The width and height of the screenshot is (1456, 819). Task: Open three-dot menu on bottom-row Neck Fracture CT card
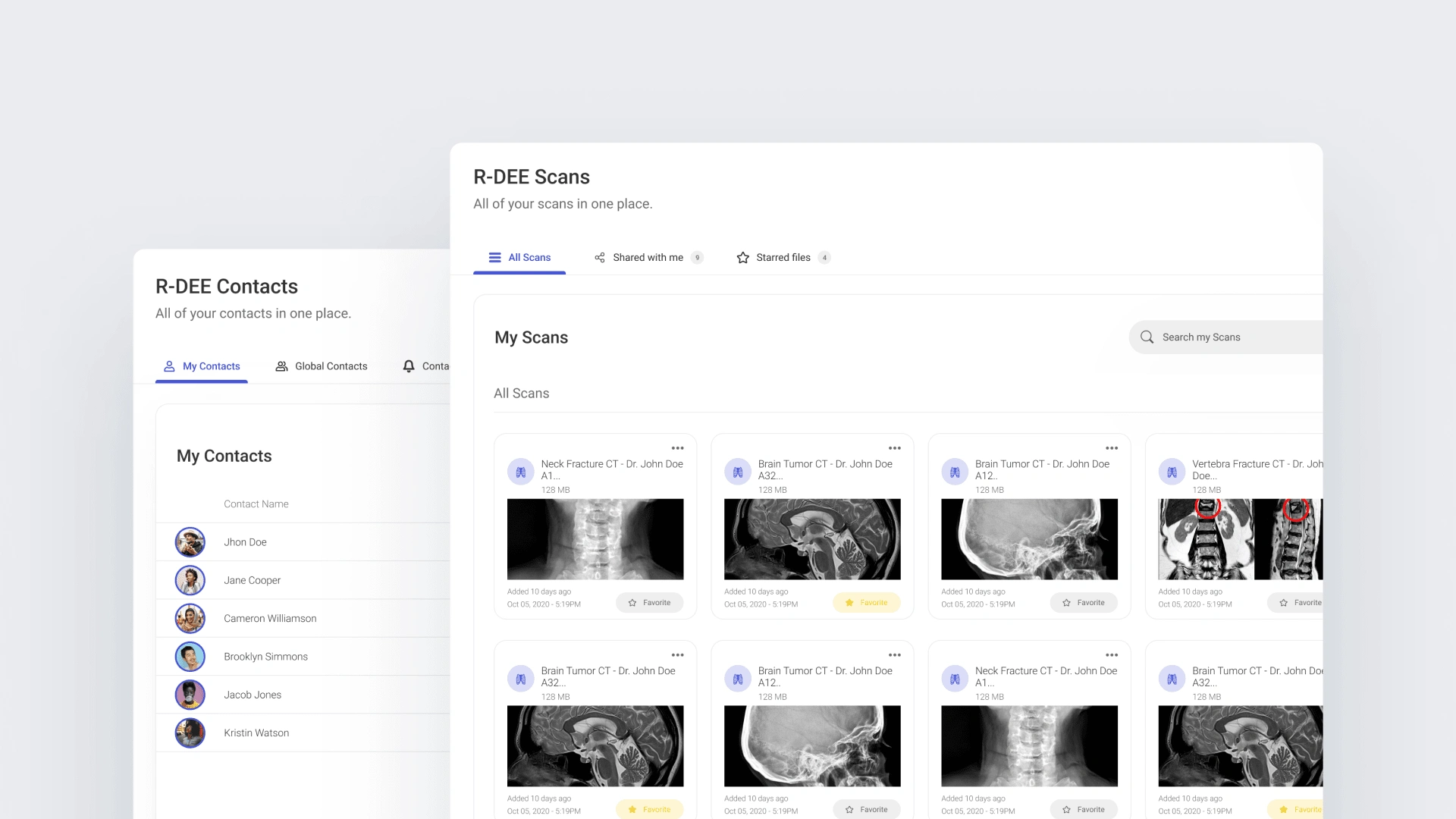pyautogui.click(x=1111, y=655)
